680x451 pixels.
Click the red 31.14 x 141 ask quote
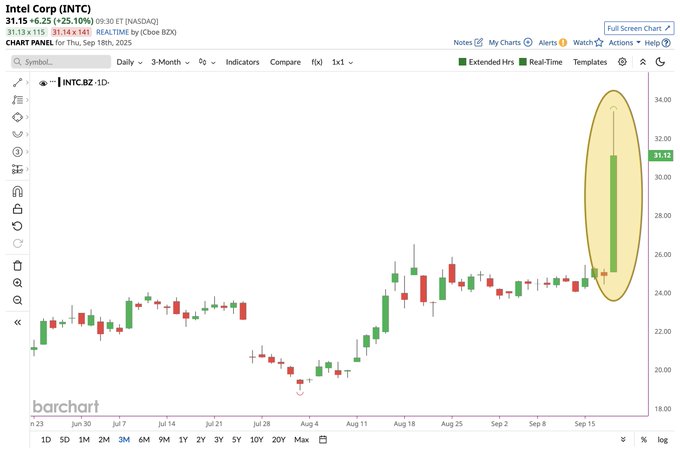[x=71, y=32]
